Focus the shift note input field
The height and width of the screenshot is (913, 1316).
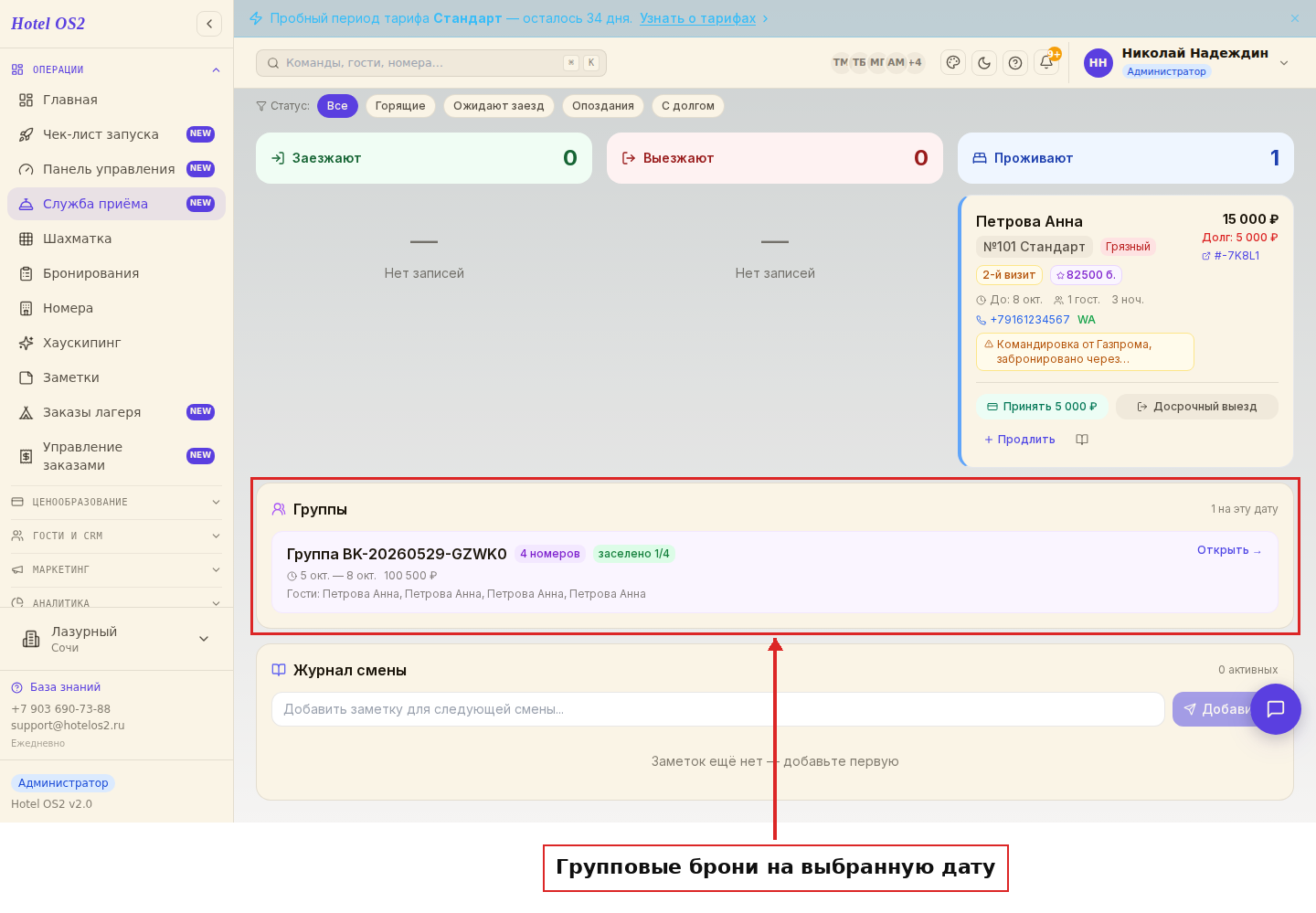(x=718, y=709)
